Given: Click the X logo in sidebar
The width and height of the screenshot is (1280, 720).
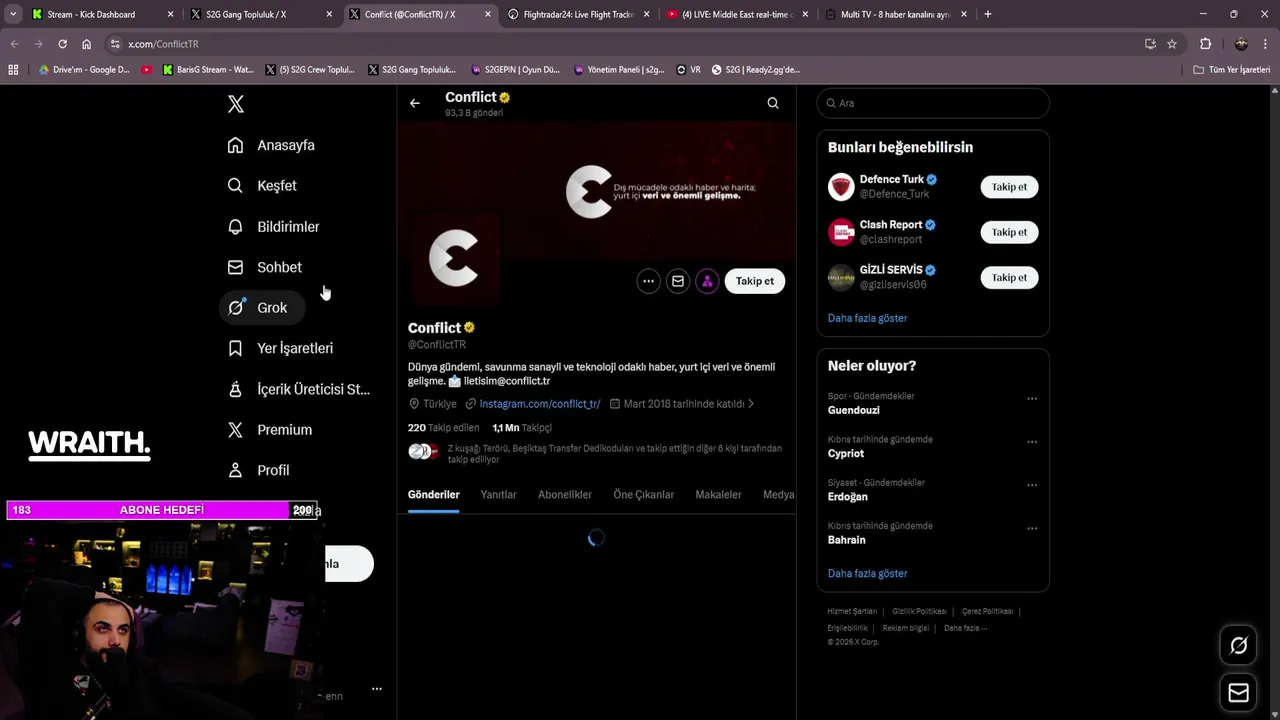Looking at the screenshot, I should coord(235,104).
